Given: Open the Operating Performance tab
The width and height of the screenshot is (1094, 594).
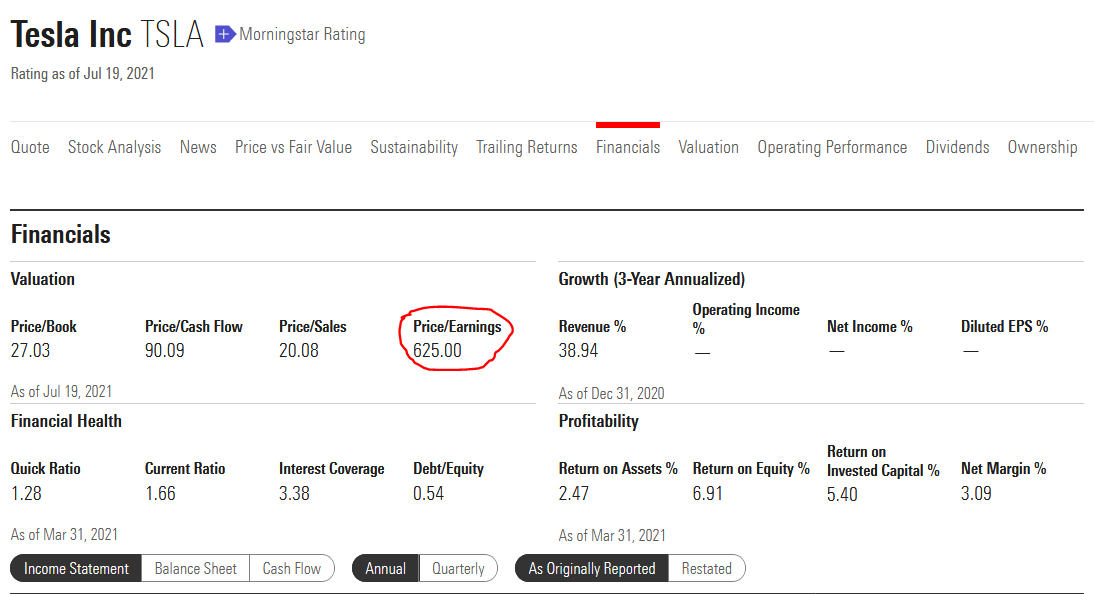Looking at the screenshot, I should pos(832,147).
